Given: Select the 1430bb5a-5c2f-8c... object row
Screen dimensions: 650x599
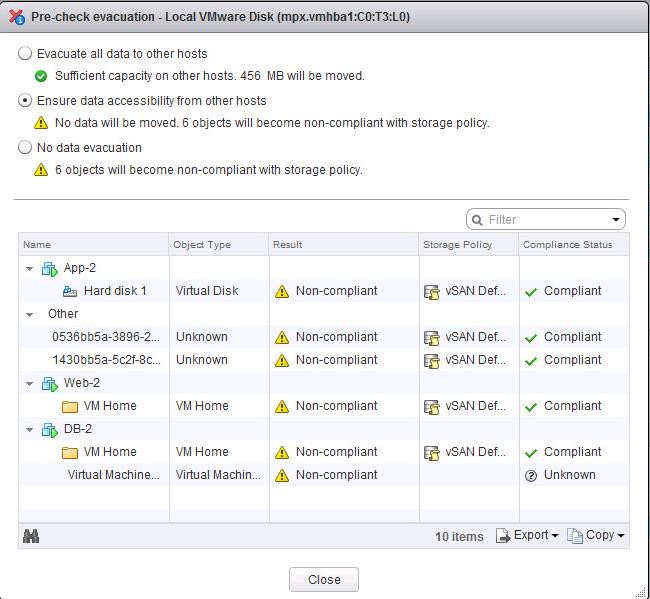Looking at the screenshot, I should point(324,360).
